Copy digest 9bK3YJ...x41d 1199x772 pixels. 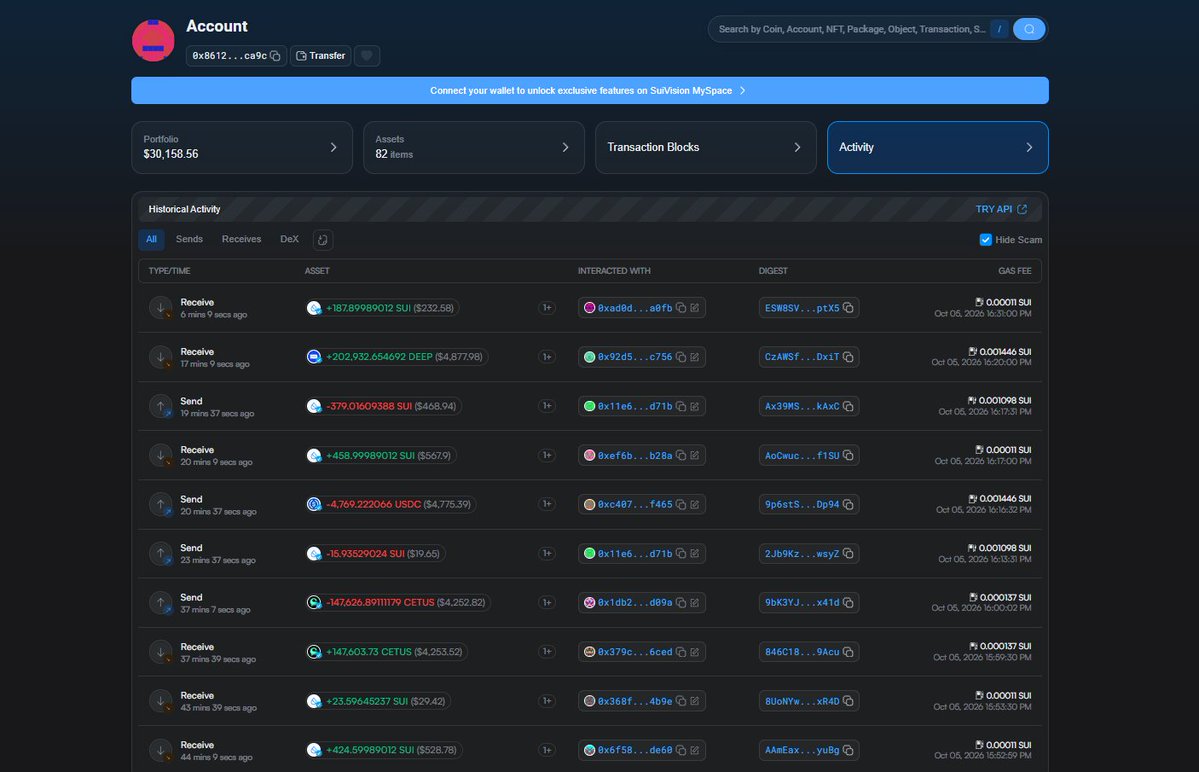pyautogui.click(x=848, y=602)
